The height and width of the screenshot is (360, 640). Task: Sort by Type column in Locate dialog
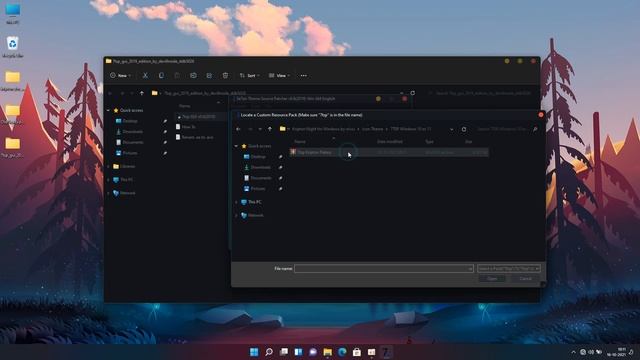coord(429,142)
